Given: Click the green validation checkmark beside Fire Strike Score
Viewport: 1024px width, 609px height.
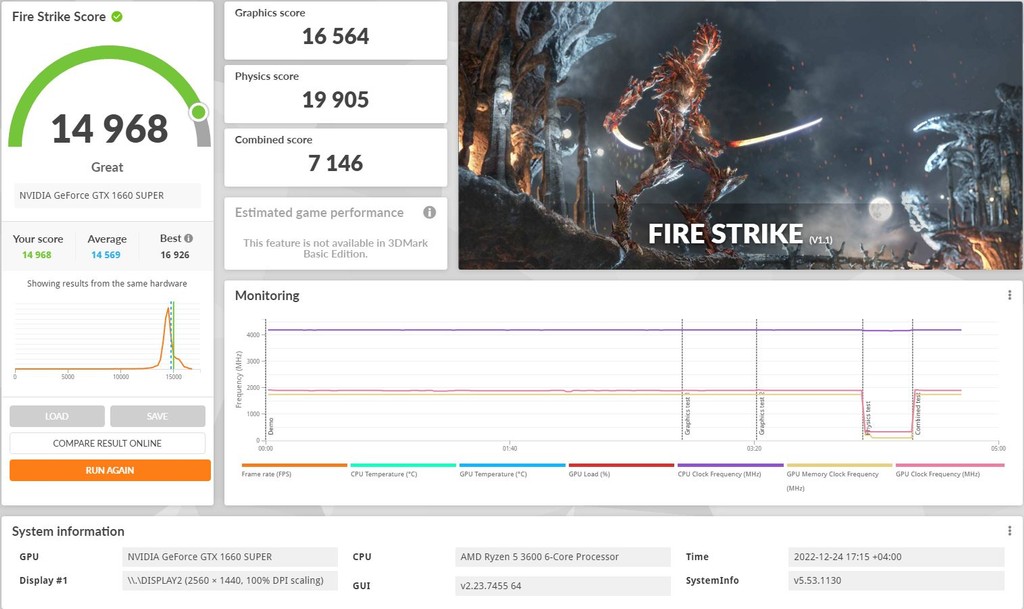Looking at the screenshot, I should 117,17.
